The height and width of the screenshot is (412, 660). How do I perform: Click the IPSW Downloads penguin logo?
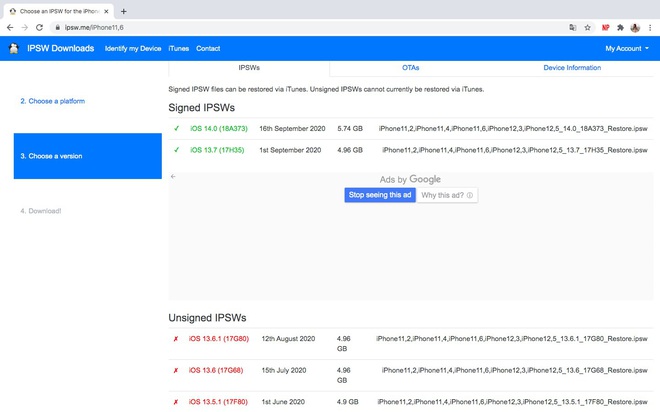14,48
